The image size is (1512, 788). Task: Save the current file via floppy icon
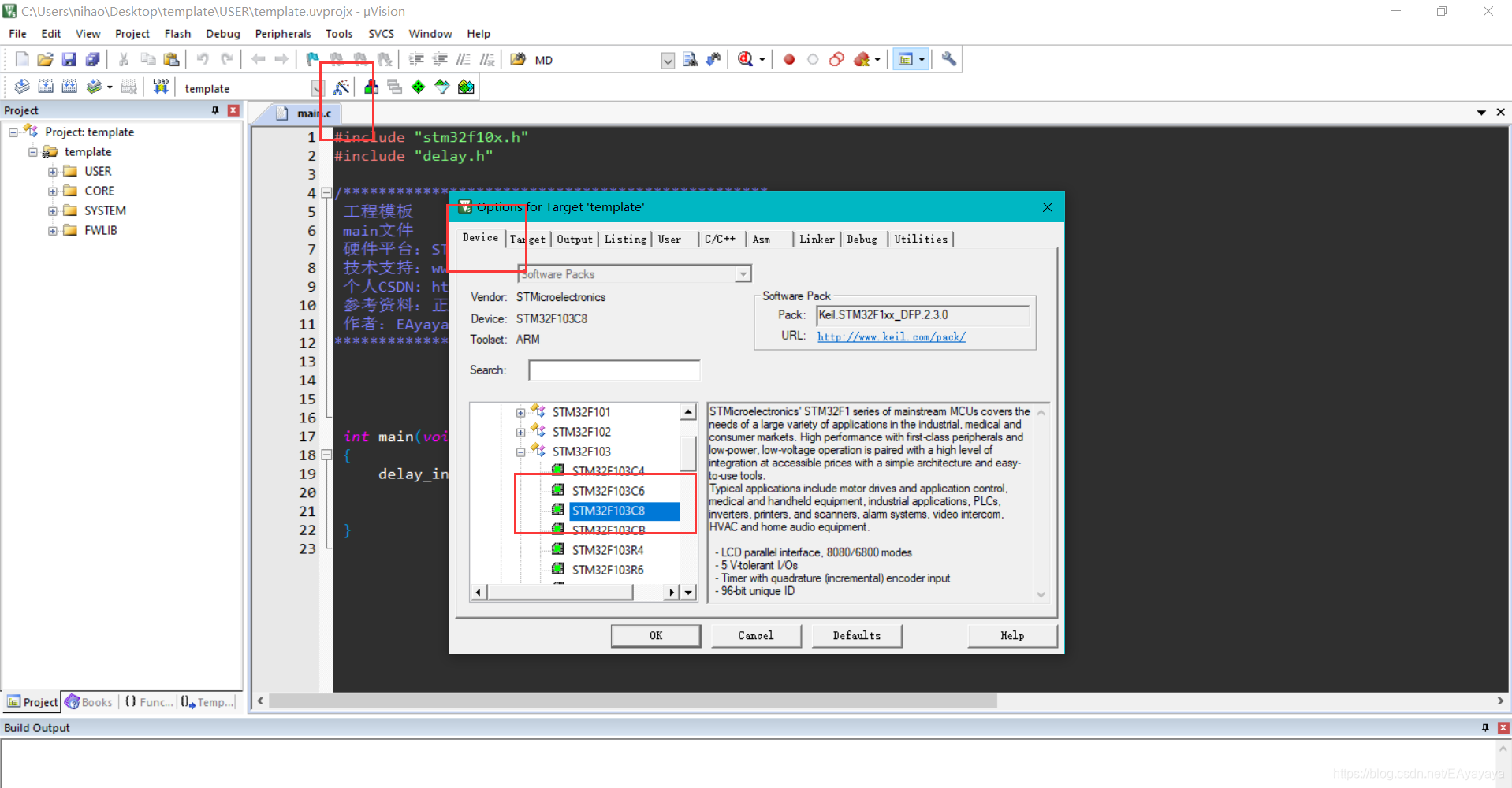point(69,59)
